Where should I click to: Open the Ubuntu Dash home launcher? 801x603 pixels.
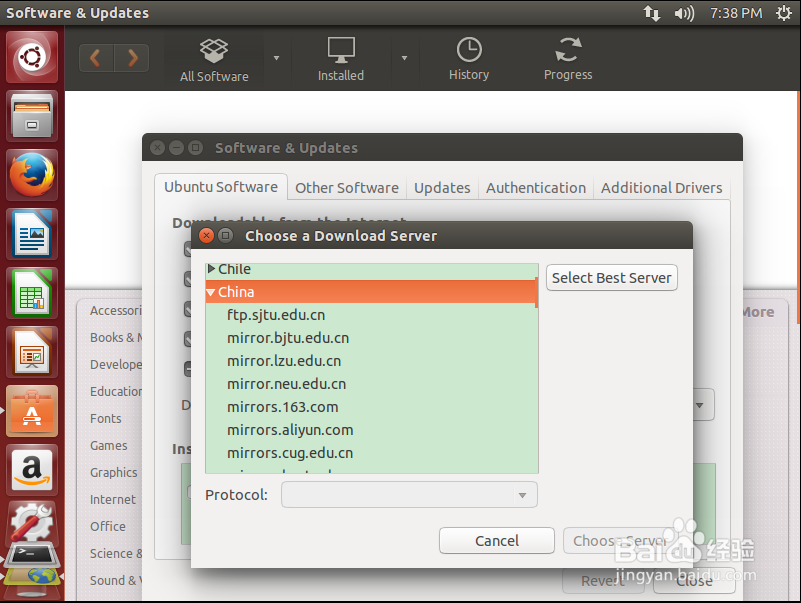(x=32, y=57)
